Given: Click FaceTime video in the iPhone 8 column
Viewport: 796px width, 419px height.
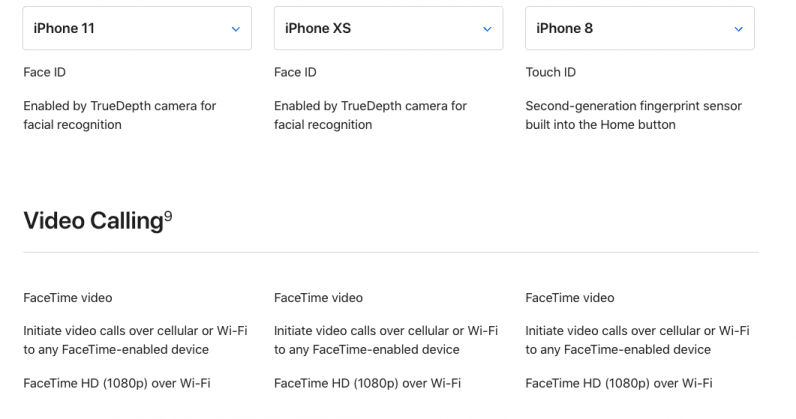Looking at the screenshot, I should coord(570,298).
